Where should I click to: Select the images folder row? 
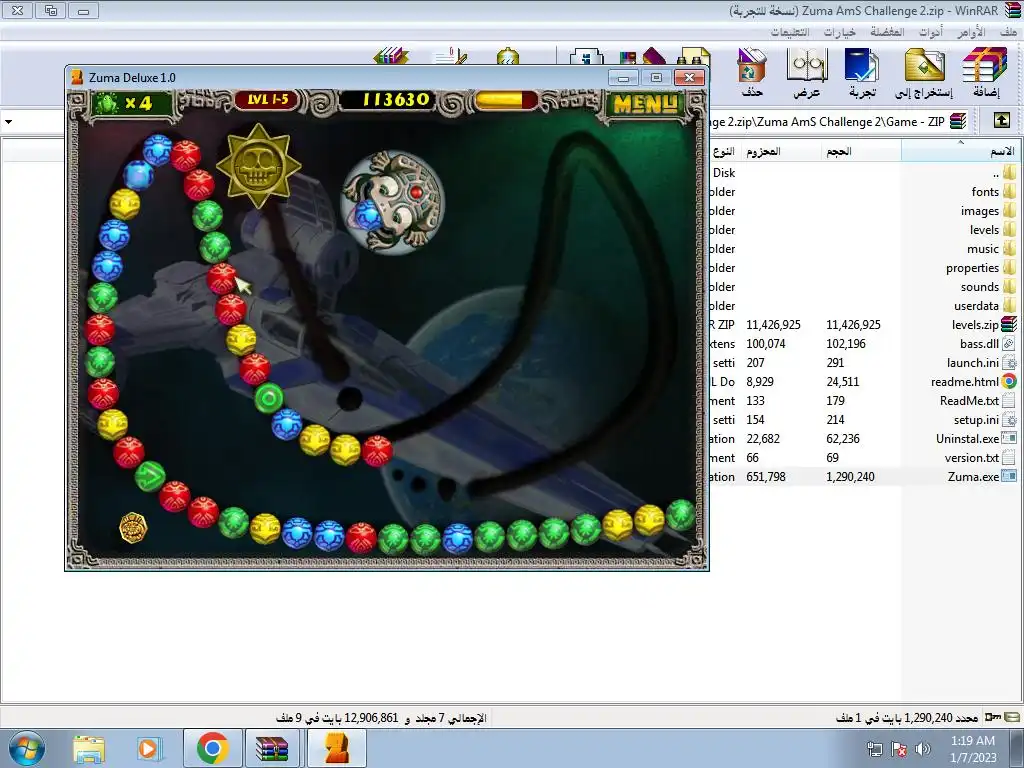click(865, 210)
